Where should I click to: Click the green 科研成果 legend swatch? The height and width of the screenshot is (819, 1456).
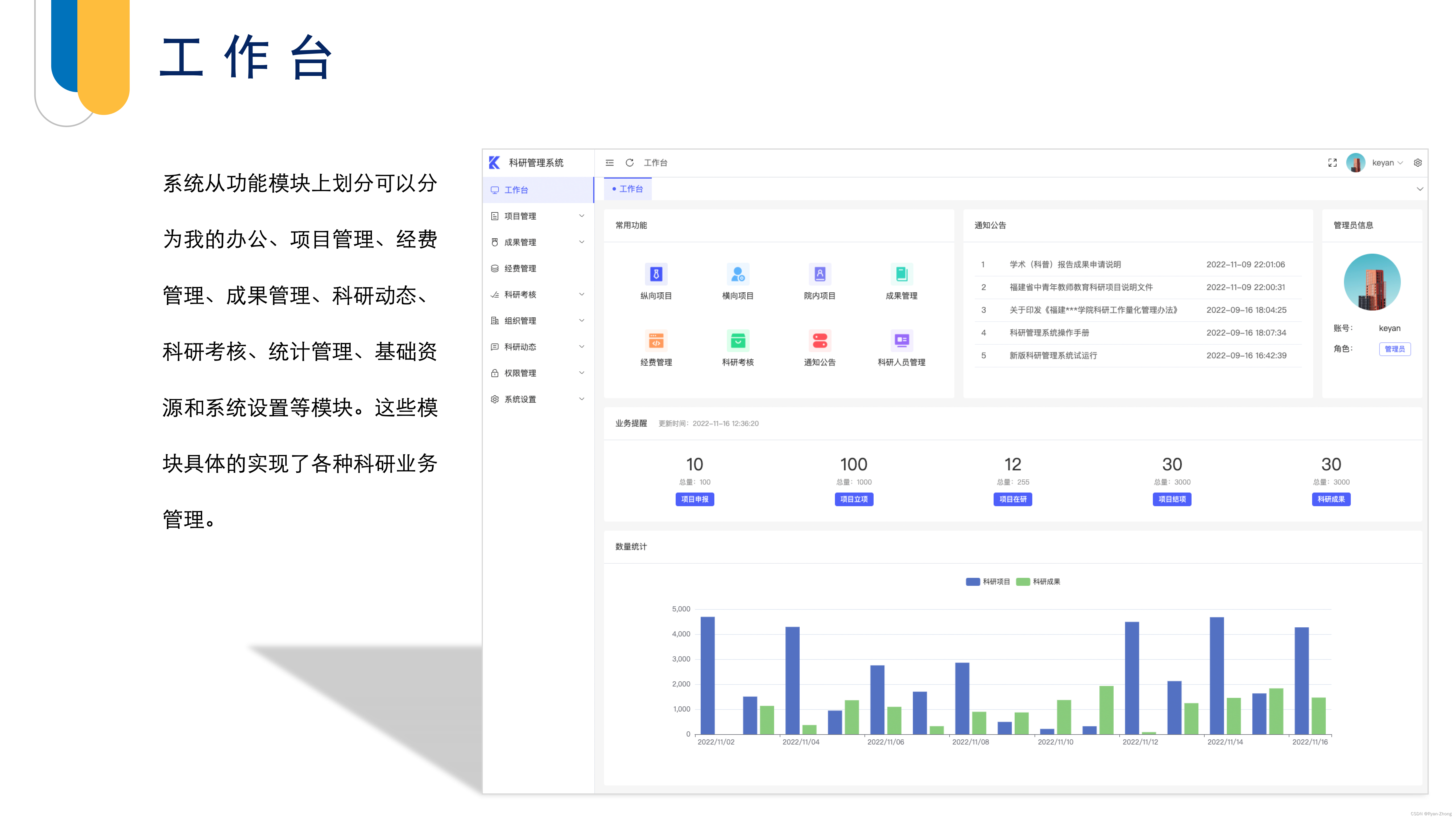click(1023, 582)
